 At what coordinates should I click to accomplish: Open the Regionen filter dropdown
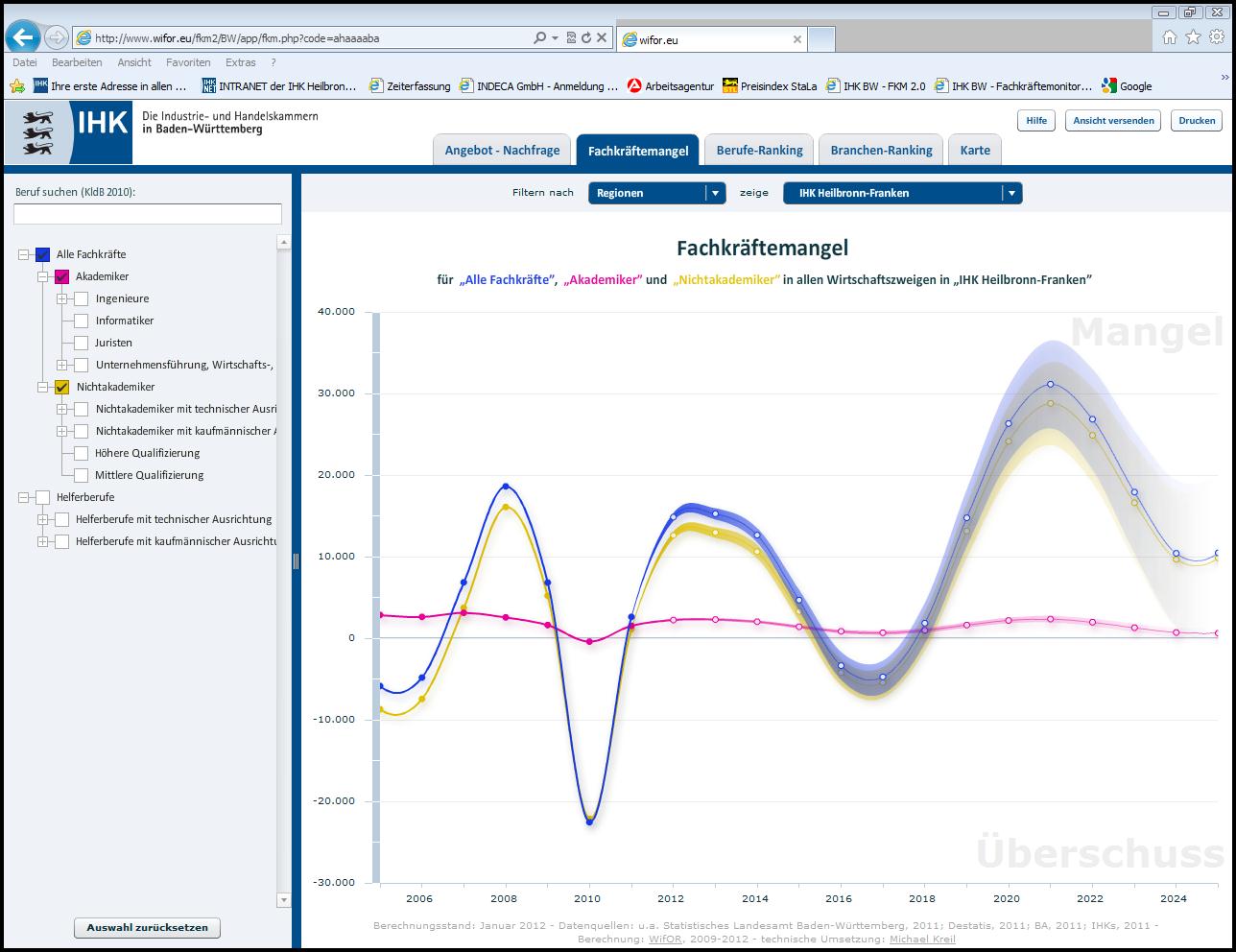click(x=656, y=193)
